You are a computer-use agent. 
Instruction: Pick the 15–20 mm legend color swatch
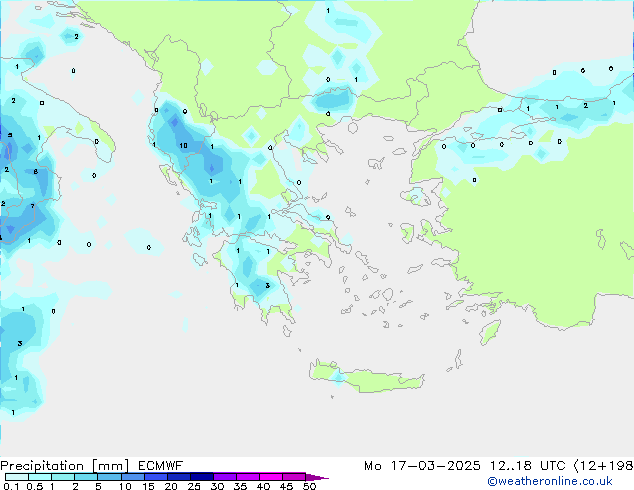click(156, 477)
